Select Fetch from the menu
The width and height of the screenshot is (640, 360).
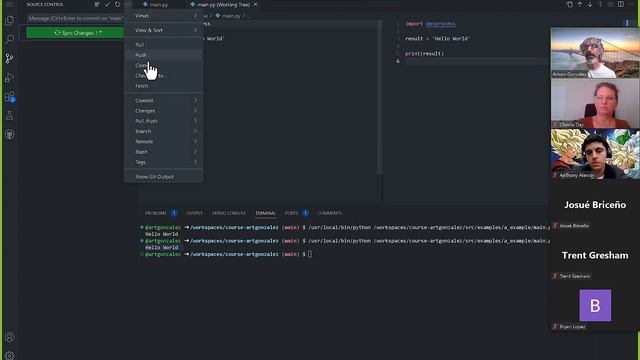pos(163,86)
